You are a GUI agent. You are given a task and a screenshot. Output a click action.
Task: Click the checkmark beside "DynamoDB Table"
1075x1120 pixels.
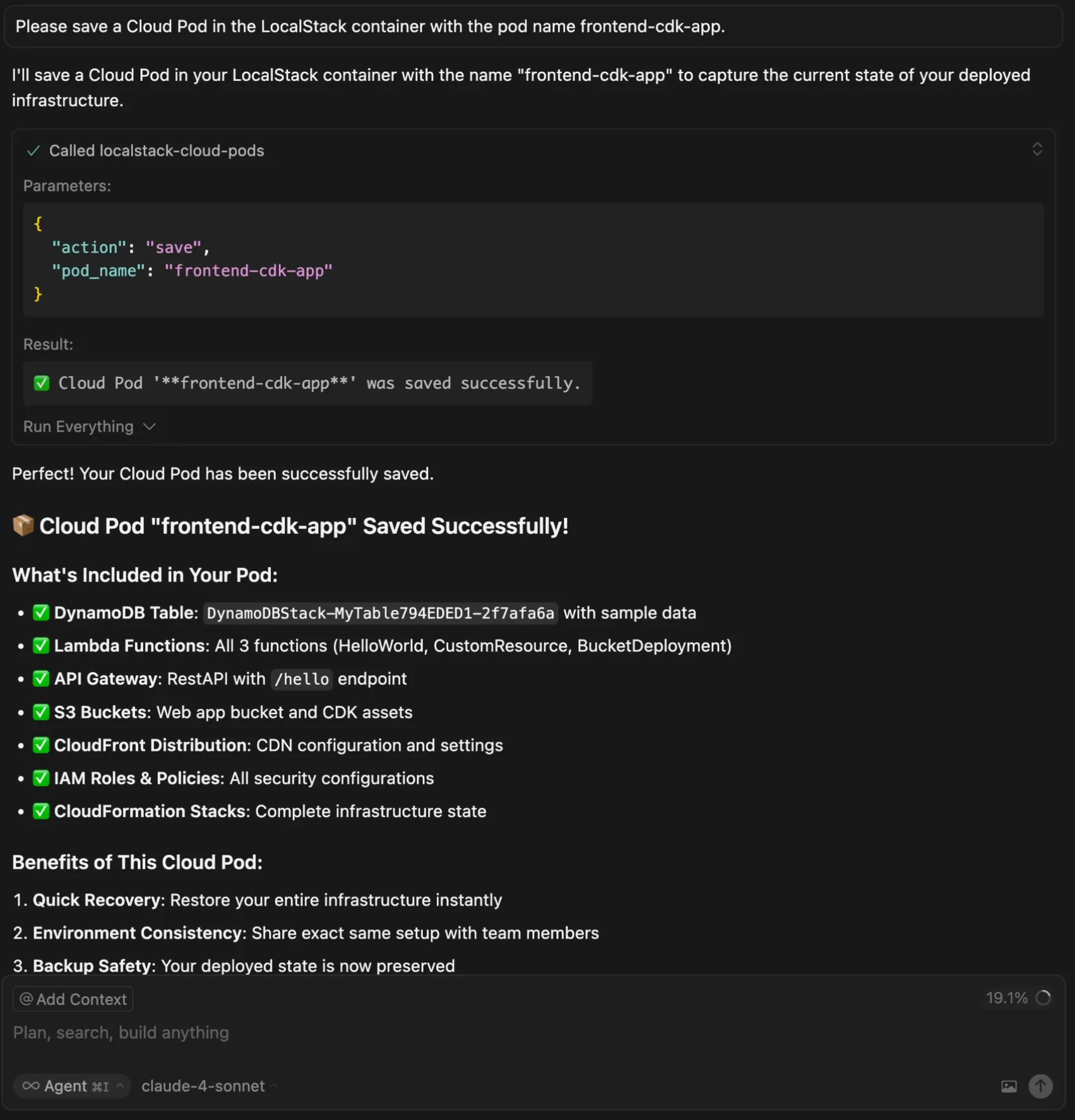click(41, 612)
